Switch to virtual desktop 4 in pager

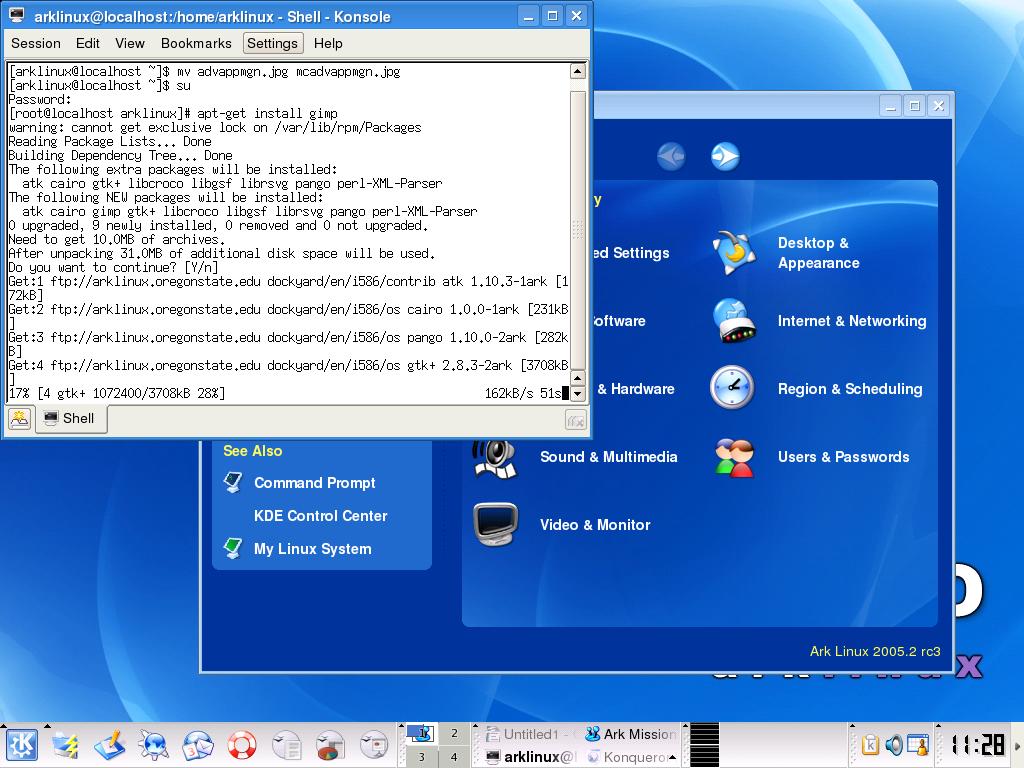(454, 757)
